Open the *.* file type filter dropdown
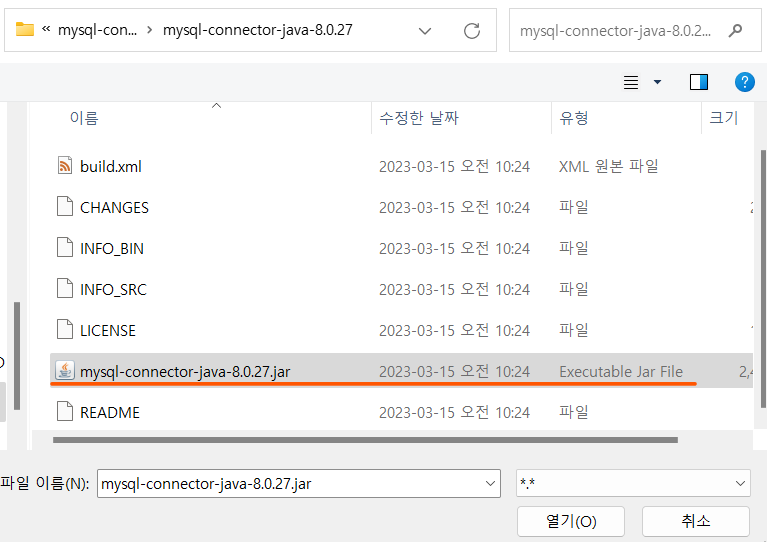Image resolution: width=767 pixels, height=542 pixels. [x=633, y=484]
